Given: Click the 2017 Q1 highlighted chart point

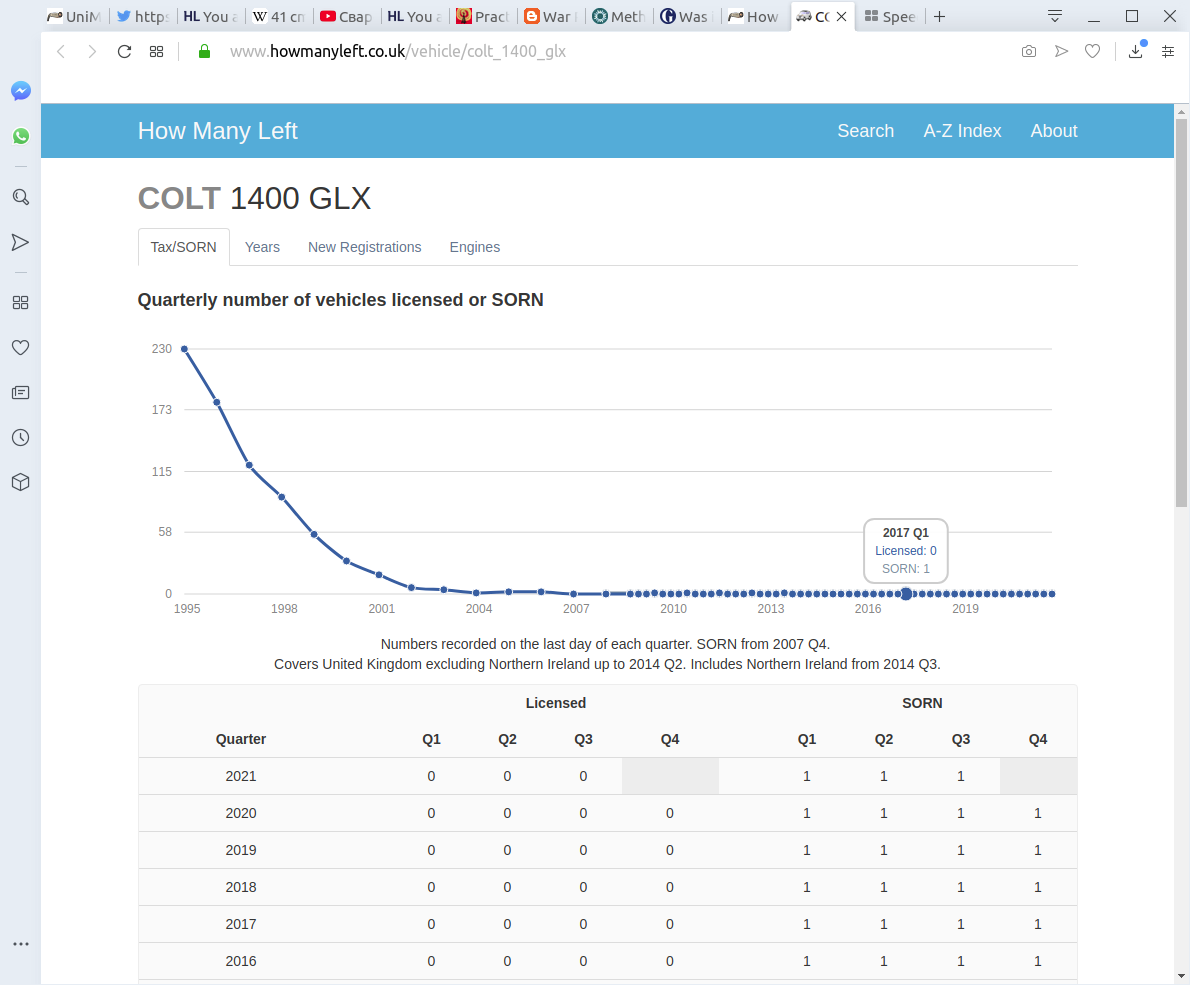Looking at the screenshot, I should pos(906,594).
